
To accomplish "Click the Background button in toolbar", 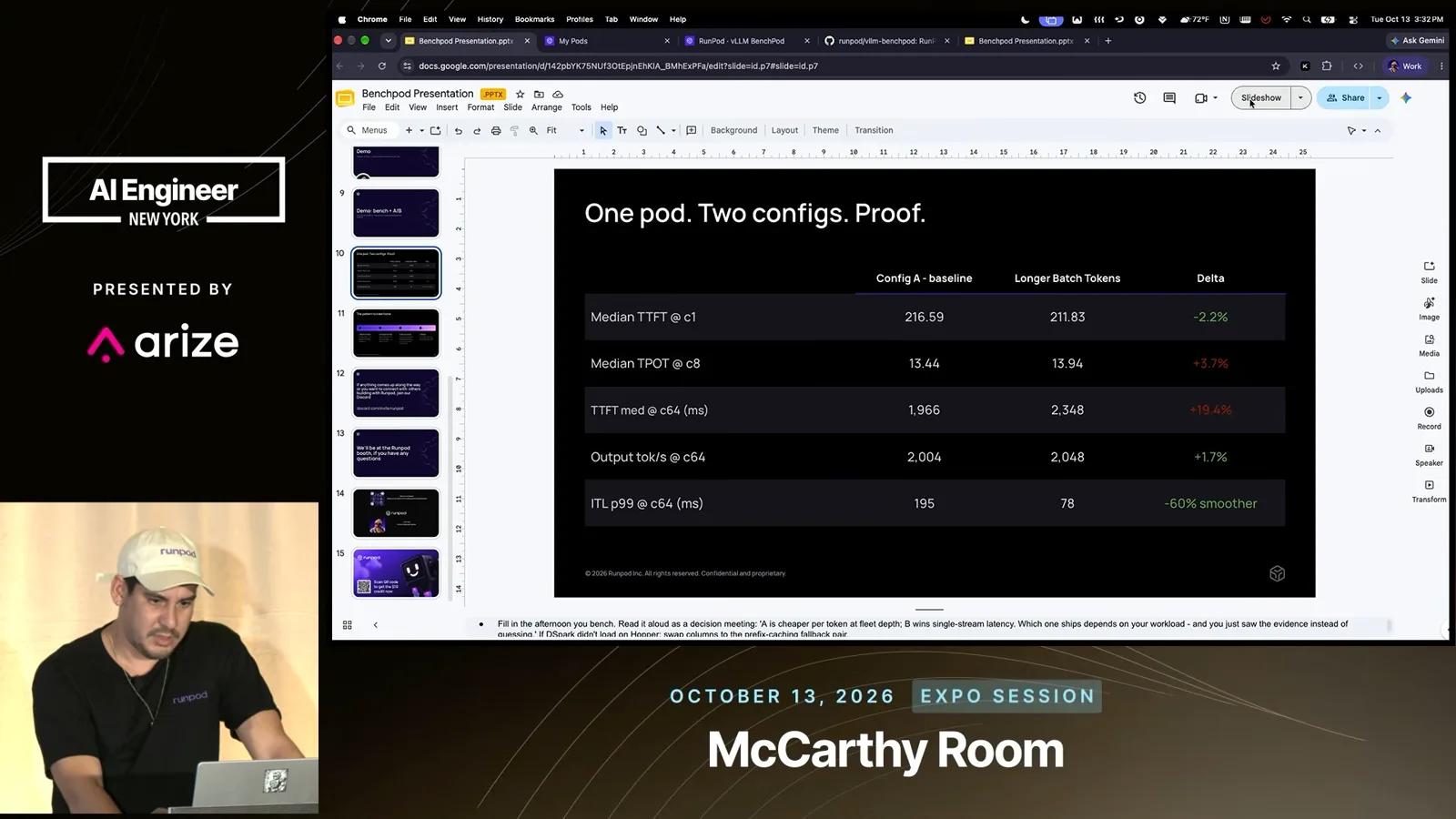I will tap(733, 130).
